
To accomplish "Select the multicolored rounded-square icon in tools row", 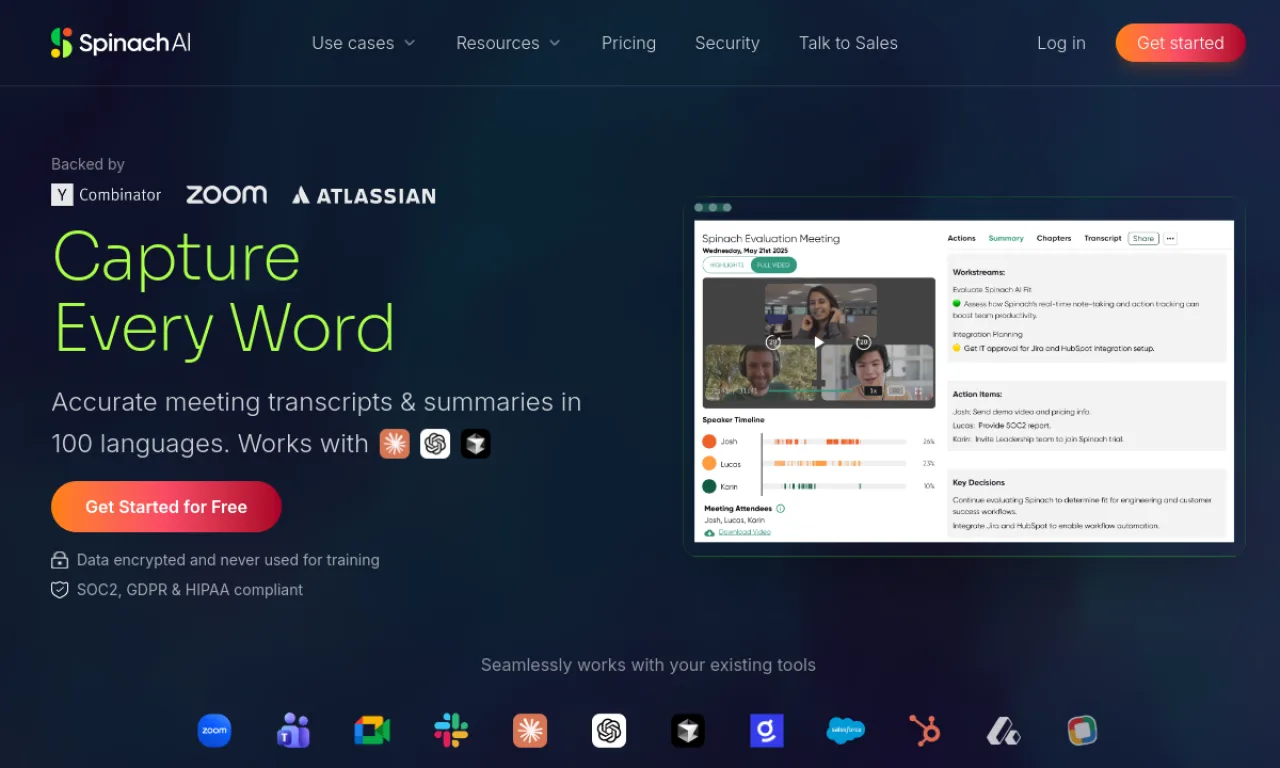I will pyautogui.click(x=1082, y=731).
